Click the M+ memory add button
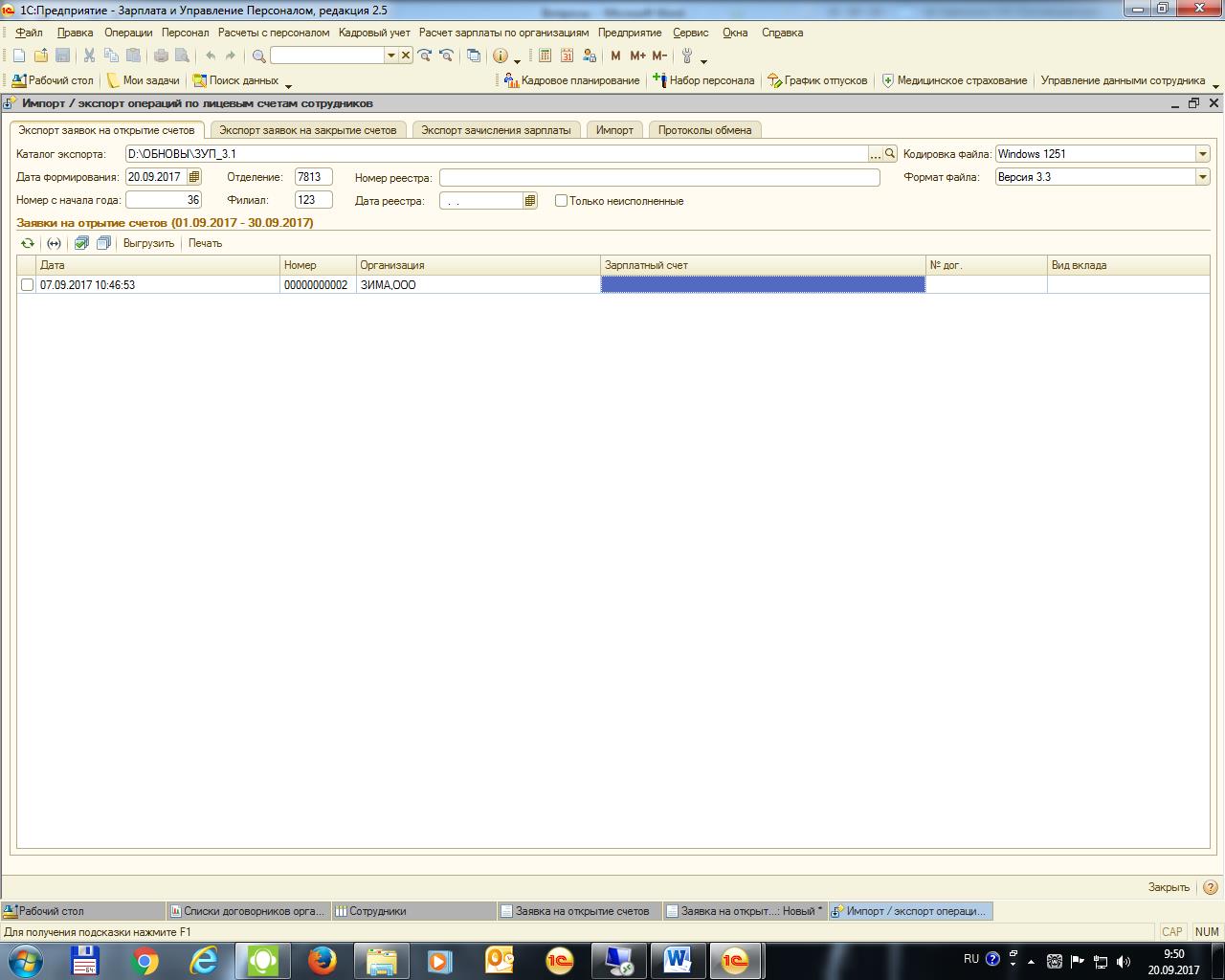Screen dimensions: 1225x980 tap(637, 56)
